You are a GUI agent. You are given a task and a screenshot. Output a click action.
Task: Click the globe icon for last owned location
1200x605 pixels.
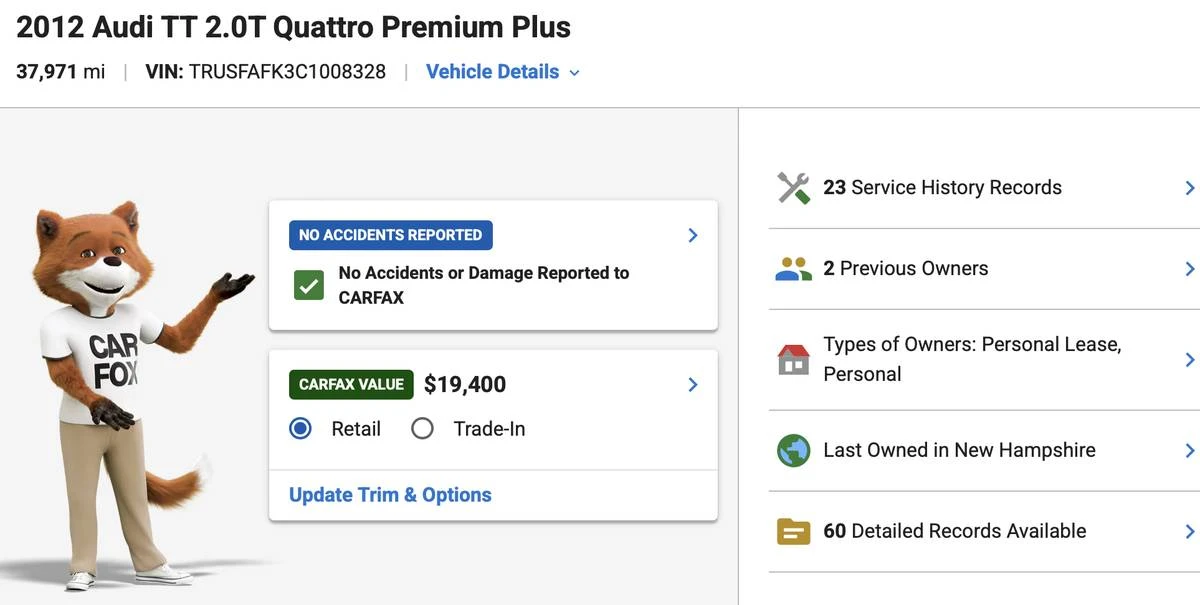click(793, 450)
